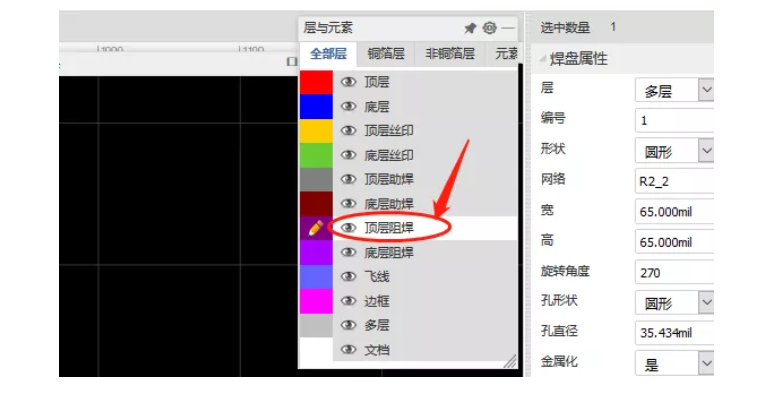Minimize the 层与元素 panel
The width and height of the screenshot is (757, 409).
pos(508,28)
